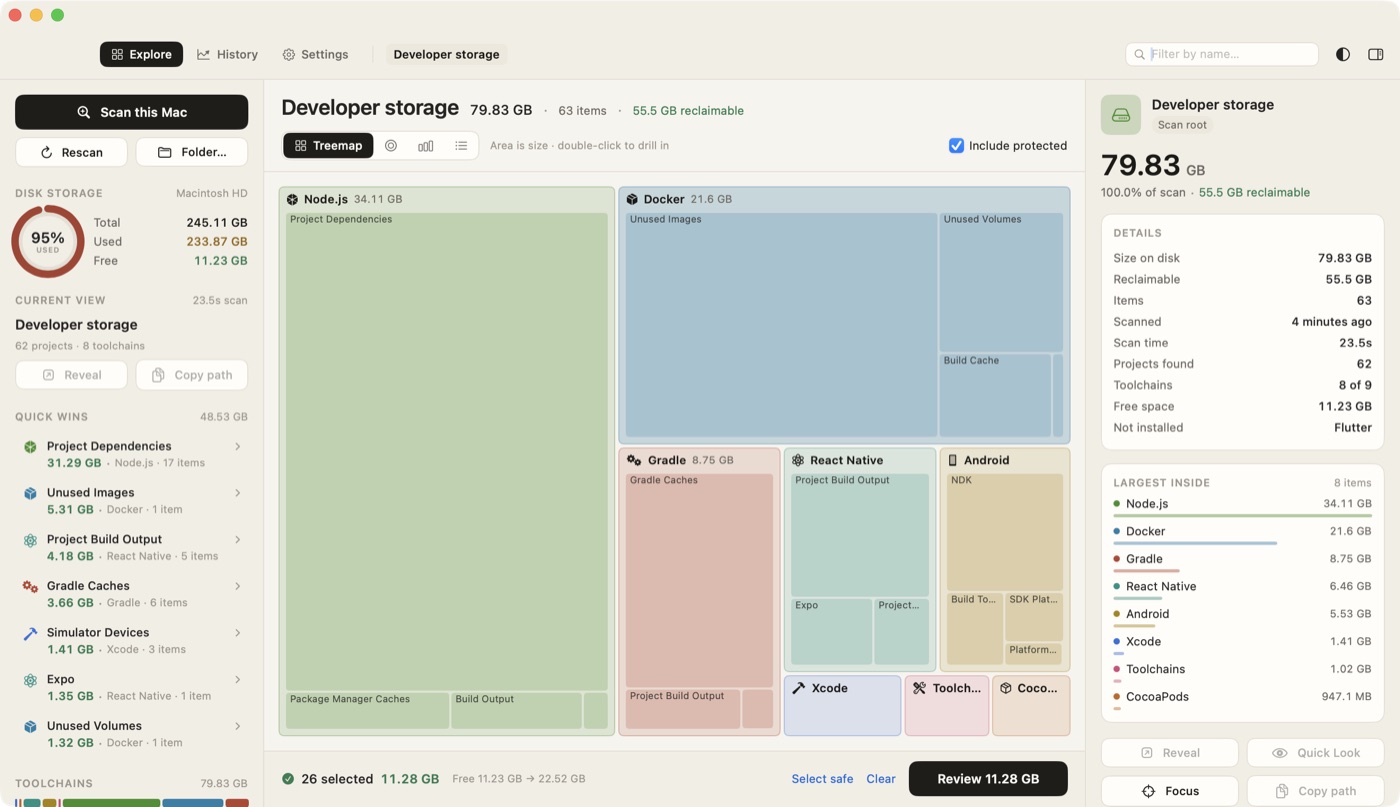This screenshot has height=807, width=1400.
Task: Click the Project Build Output React icon
Action: [30, 540]
